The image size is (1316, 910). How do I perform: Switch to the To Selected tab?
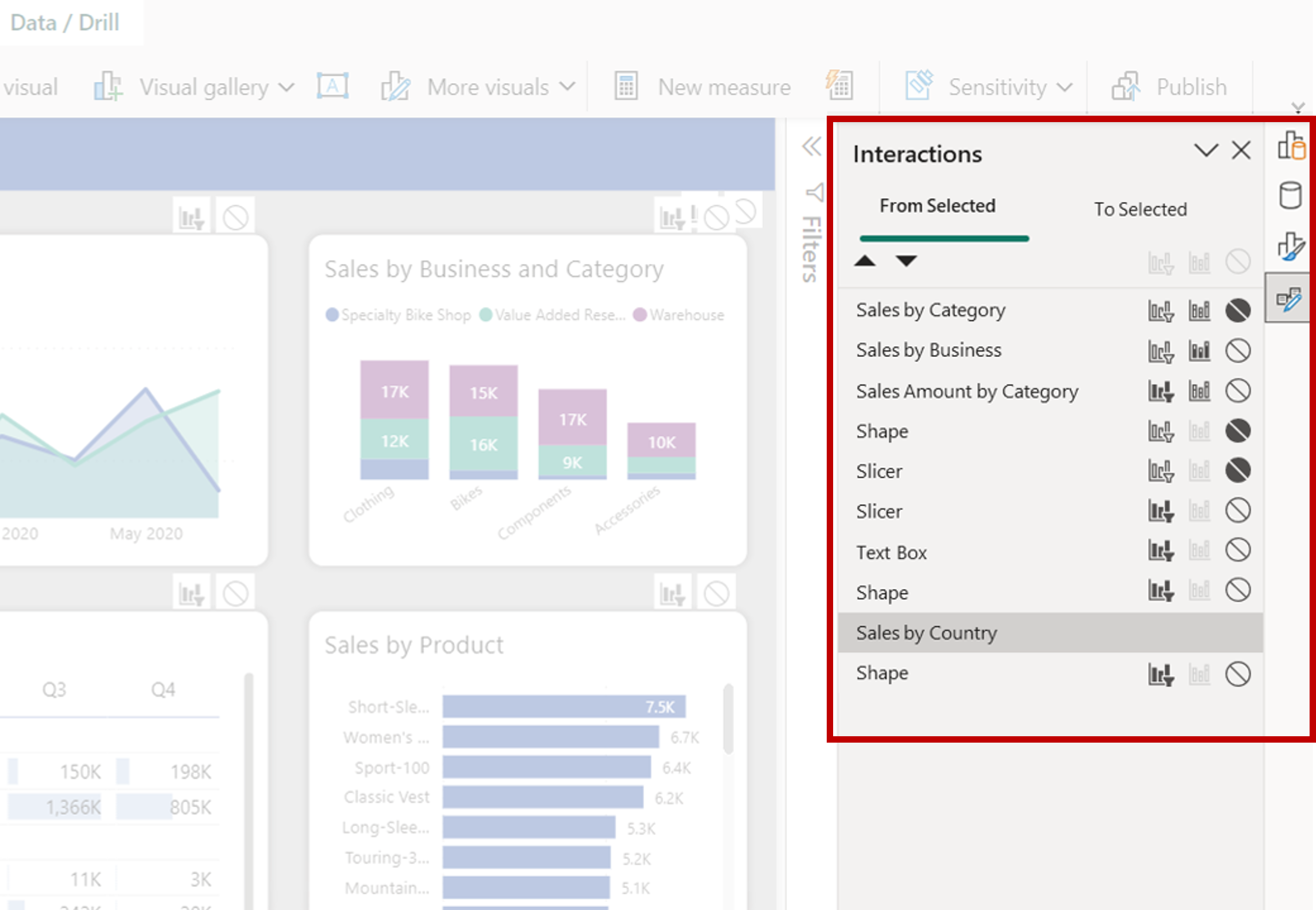[x=1140, y=209]
